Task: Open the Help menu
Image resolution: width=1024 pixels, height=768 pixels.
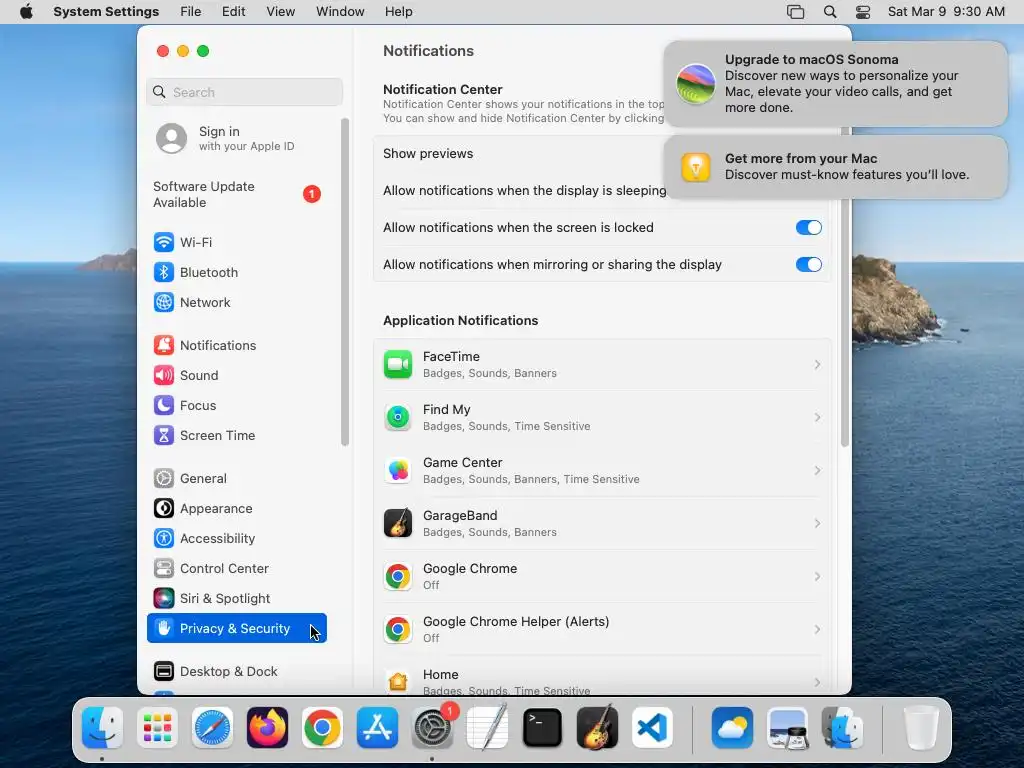Action: click(398, 12)
